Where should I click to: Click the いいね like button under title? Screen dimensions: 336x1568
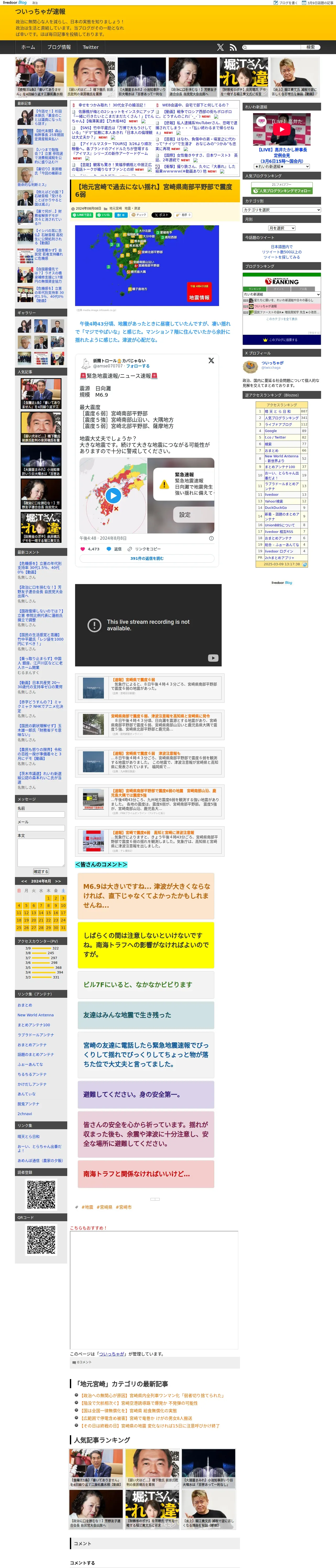pos(104,215)
